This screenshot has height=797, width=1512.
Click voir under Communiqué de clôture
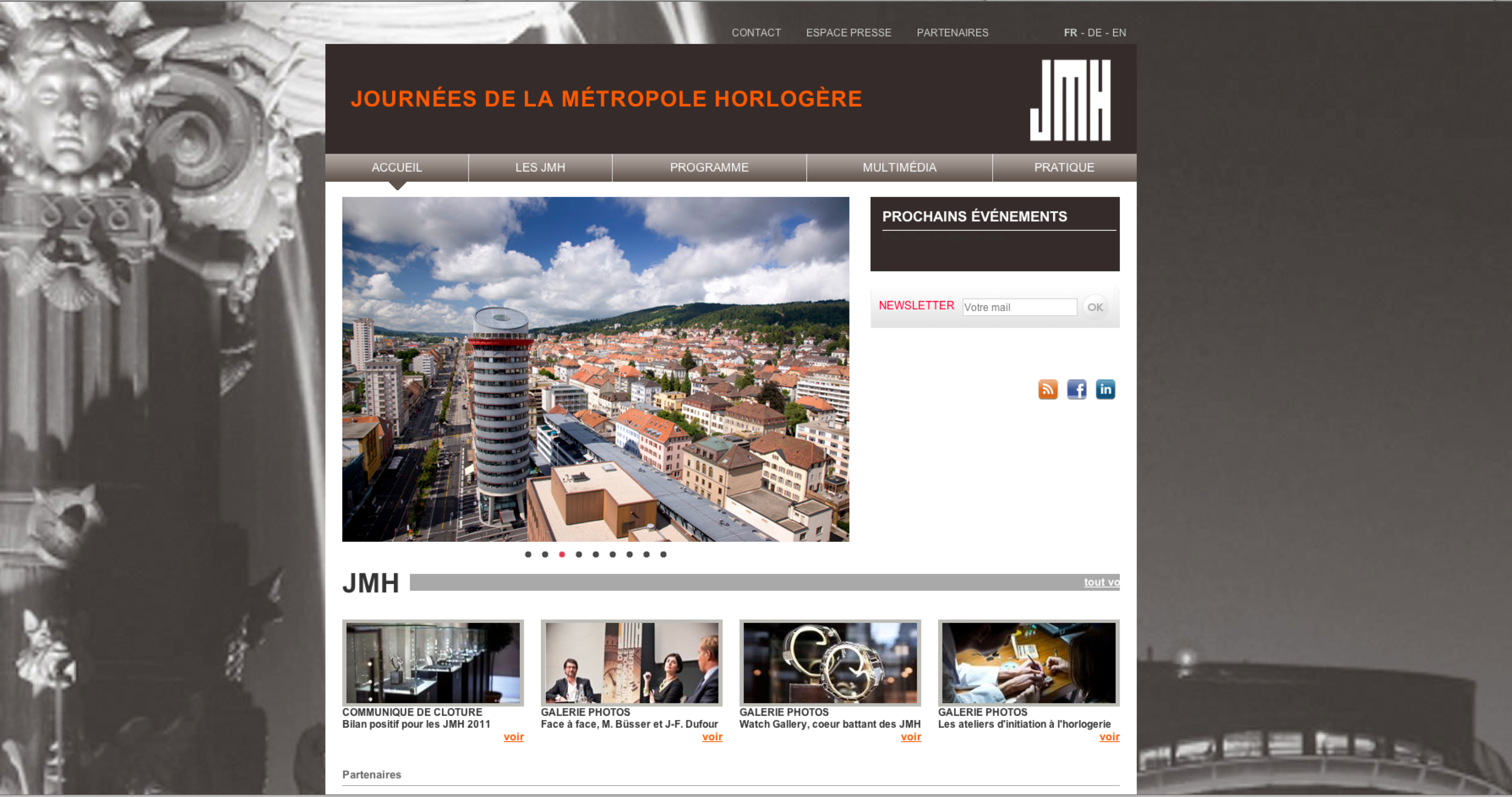(513, 737)
